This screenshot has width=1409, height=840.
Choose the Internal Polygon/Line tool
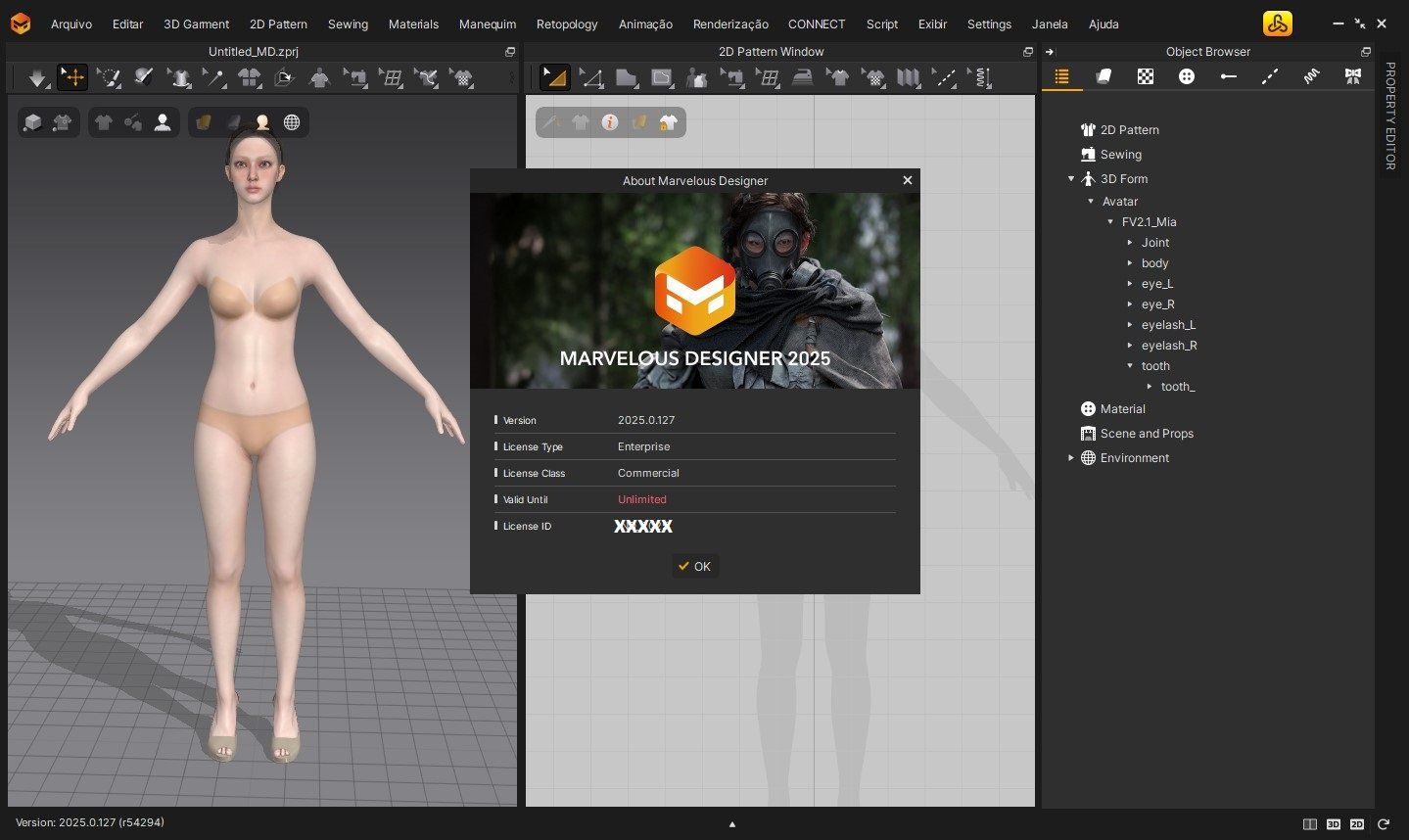pyautogui.click(x=662, y=77)
